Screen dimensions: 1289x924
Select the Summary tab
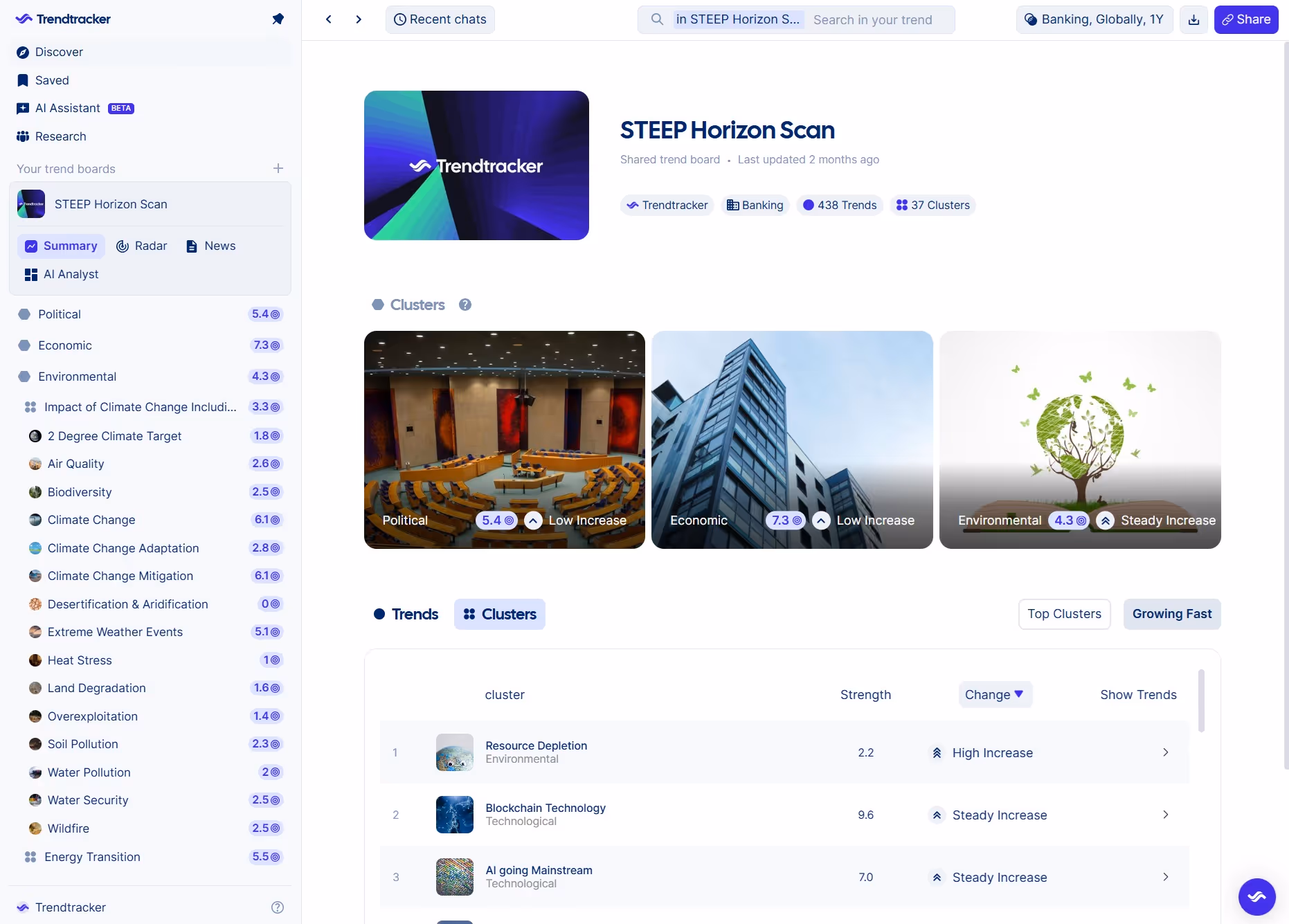coord(61,246)
